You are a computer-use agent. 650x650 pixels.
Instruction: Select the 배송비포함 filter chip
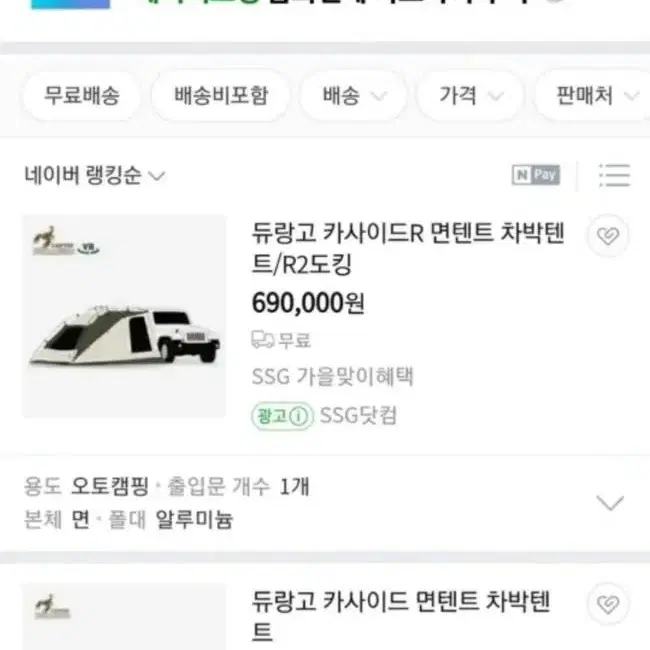221,96
